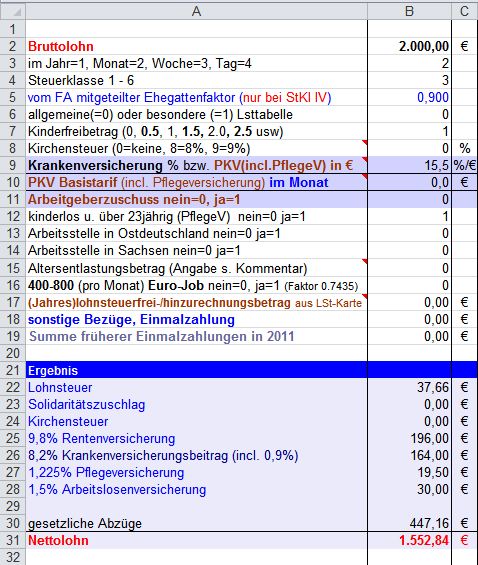Click the select-all corner triangle
Screen dimensions: 478x565
[x=13, y=11]
